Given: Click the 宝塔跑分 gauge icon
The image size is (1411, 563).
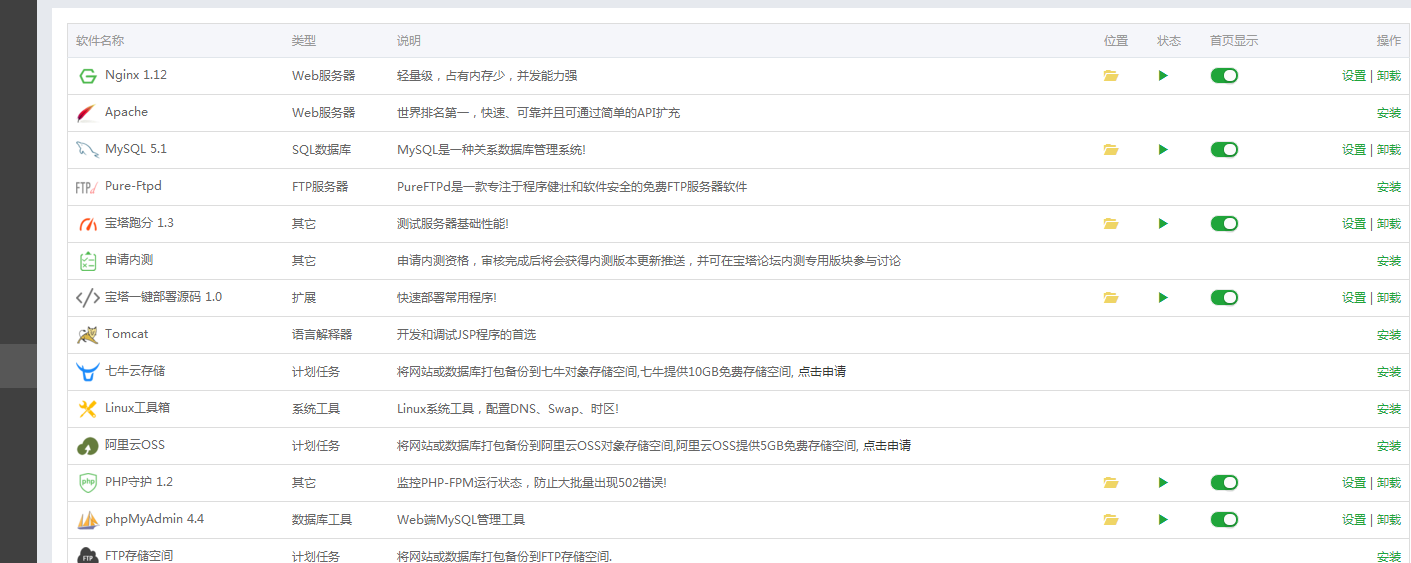Looking at the screenshot, I should coord(87,224).
